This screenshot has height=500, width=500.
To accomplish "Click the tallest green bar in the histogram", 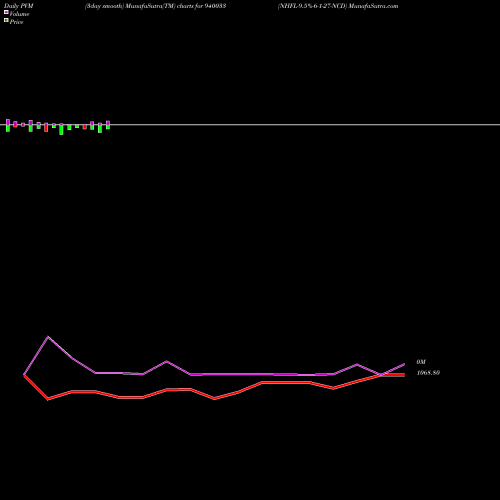I will click(x=61, y=129).
